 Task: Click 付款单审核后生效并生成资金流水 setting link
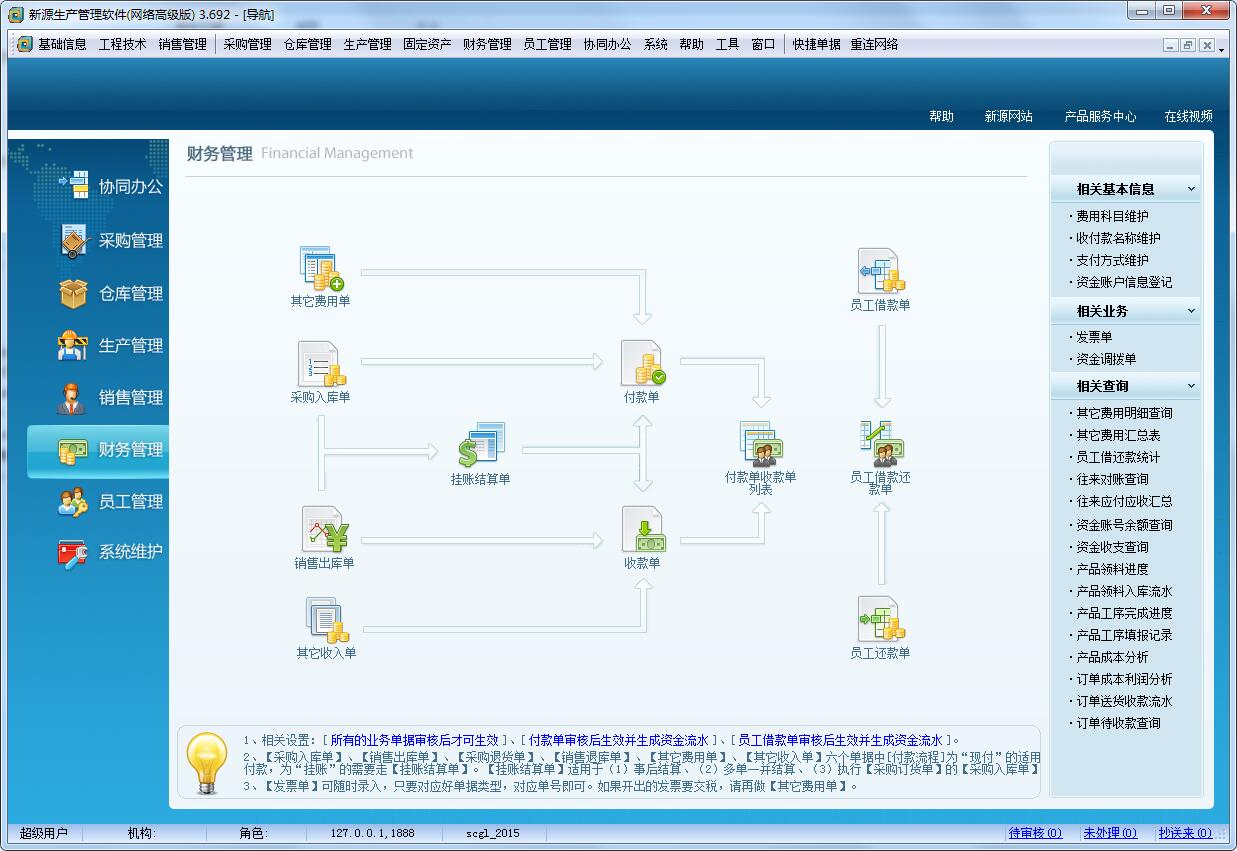[618, 741]
